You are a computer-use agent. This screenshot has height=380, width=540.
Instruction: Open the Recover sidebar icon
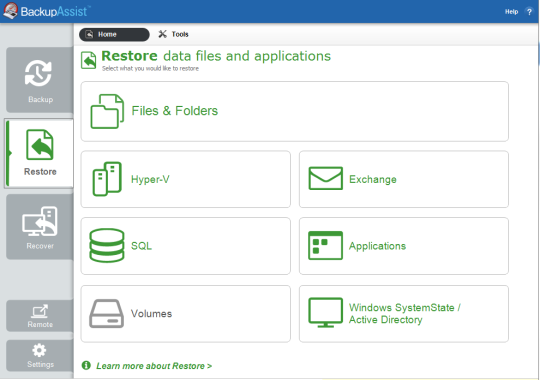pos(40,221)
